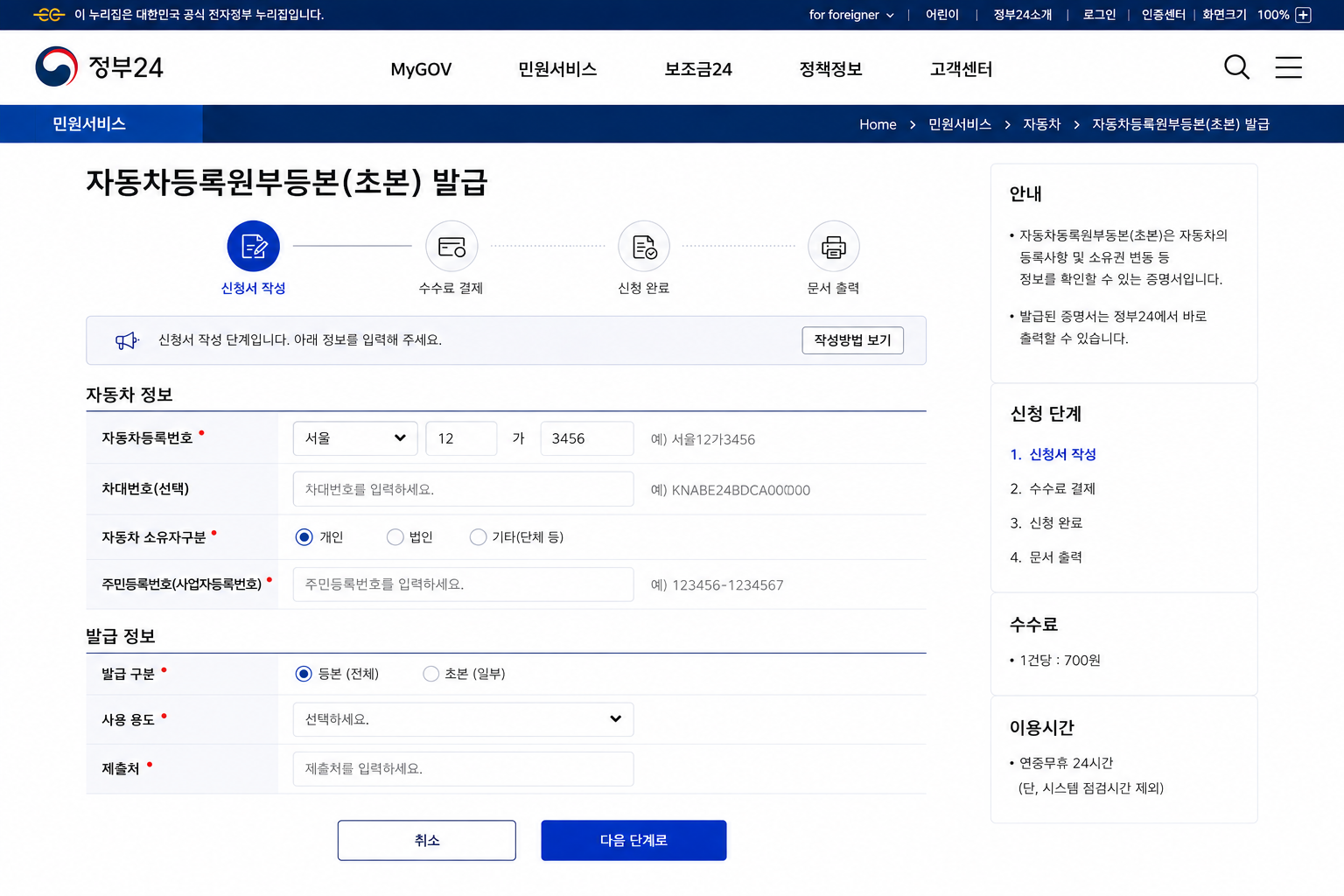1344x896 pixels.
Task: Focus the 주민등록번호 input field
Action: coord(463,584)
